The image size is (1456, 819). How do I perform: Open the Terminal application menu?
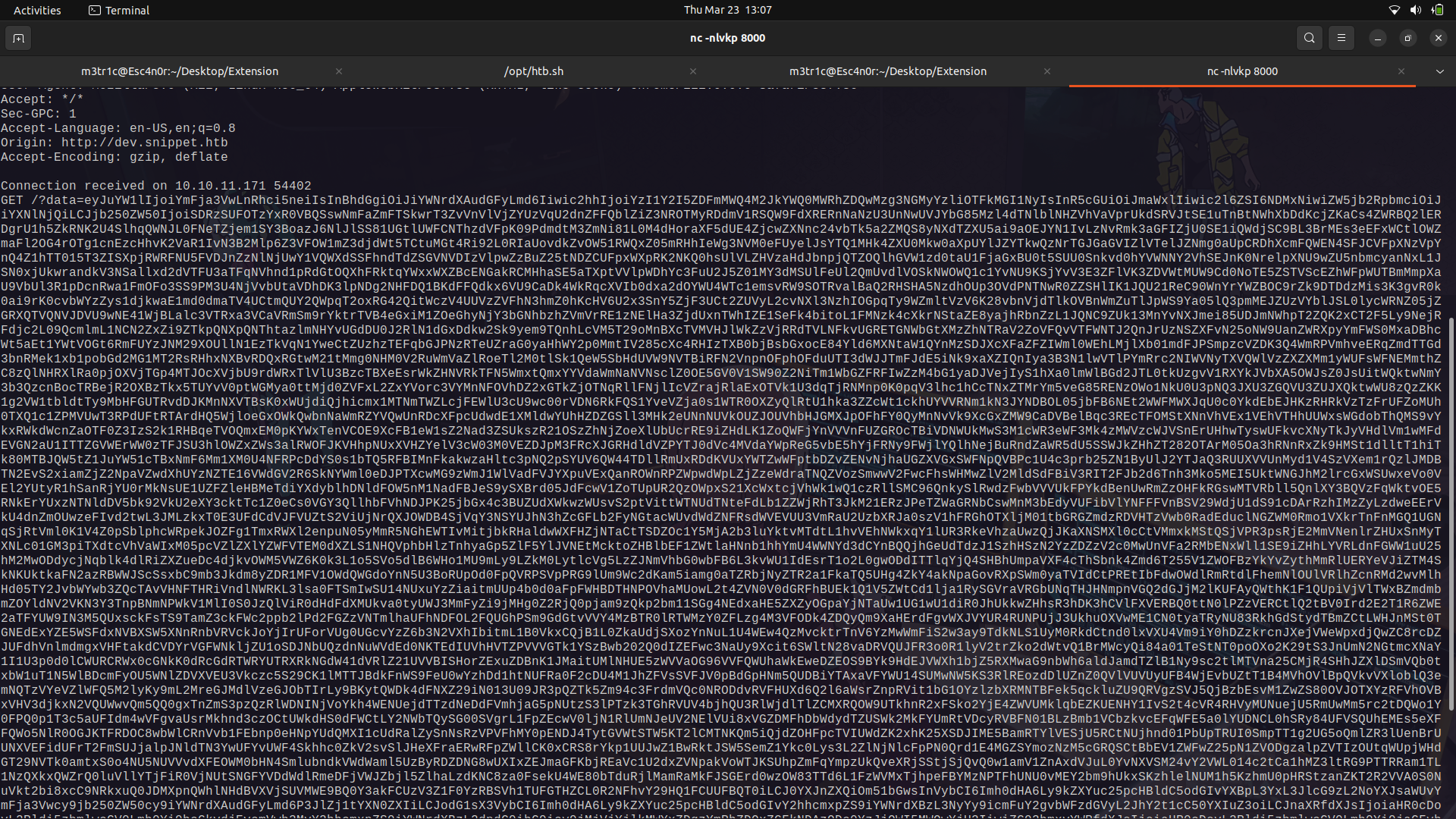[x=118, y=10]
